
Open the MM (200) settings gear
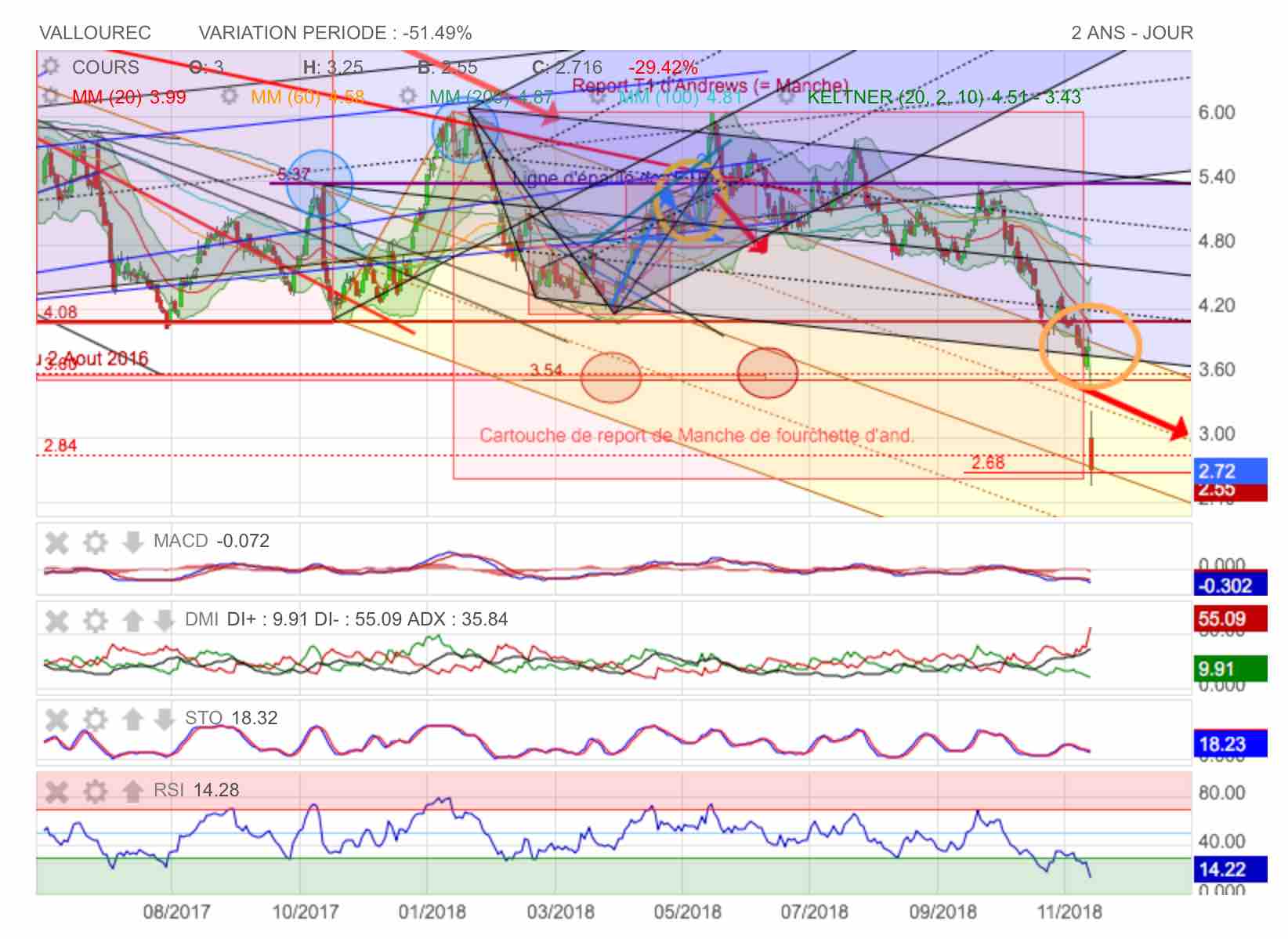[x=407, y=96]
